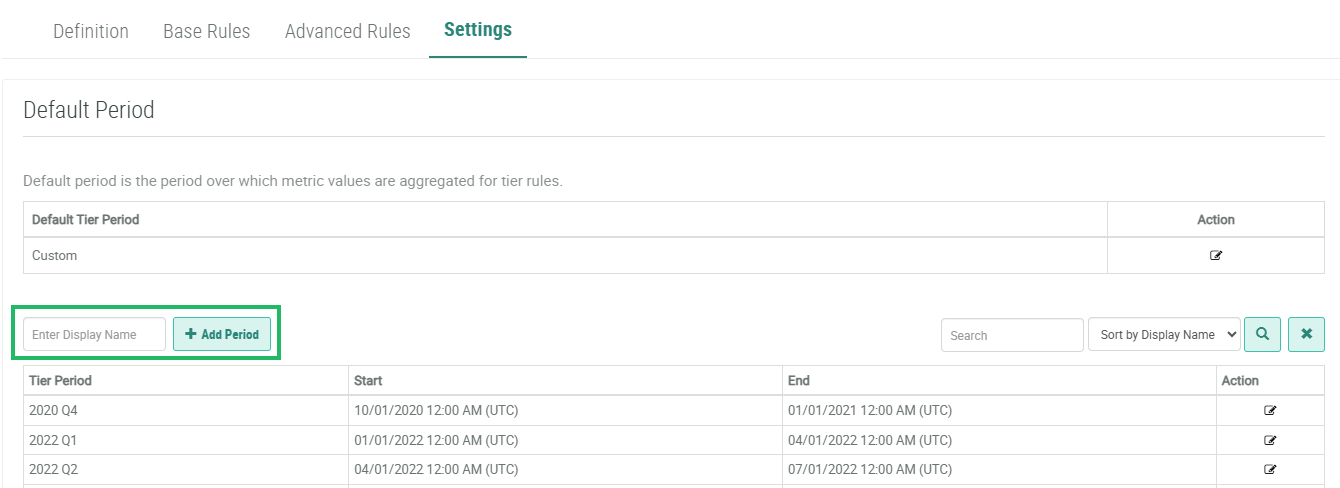1340x488 pixels.
Task: Select the 2020 Q4 row name
Action: [x=53, y=410]
